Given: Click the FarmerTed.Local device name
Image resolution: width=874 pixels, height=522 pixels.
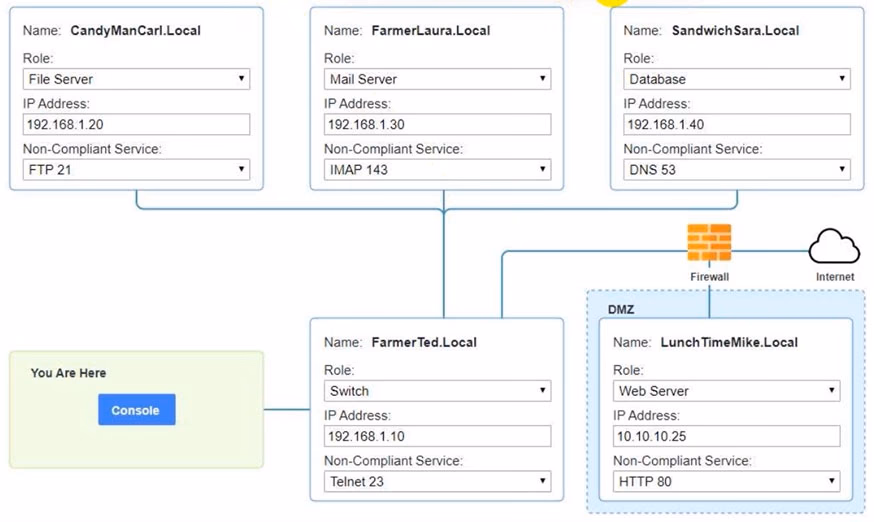Looking at the screenshot, I should click(424, 342).
